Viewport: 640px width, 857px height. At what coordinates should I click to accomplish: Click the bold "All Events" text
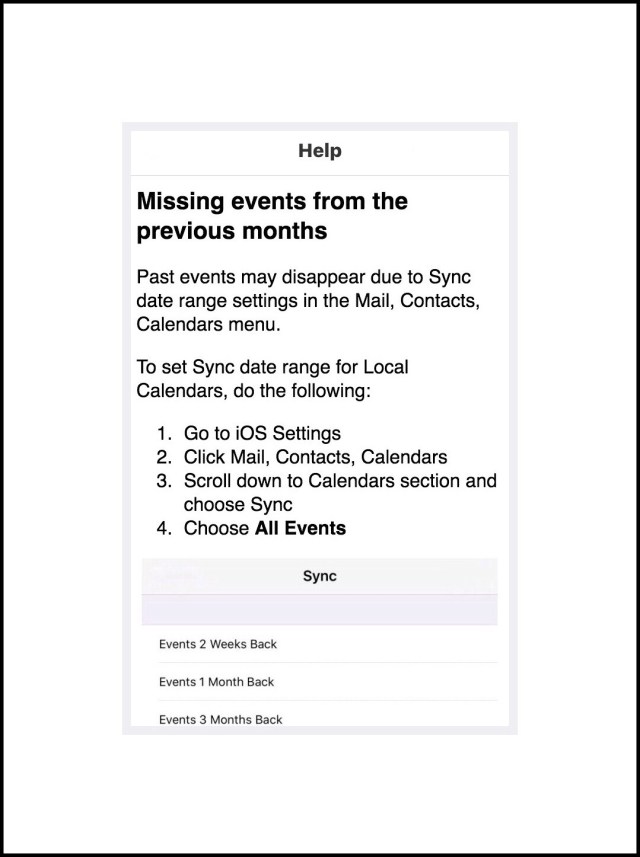tap(300, 528)
